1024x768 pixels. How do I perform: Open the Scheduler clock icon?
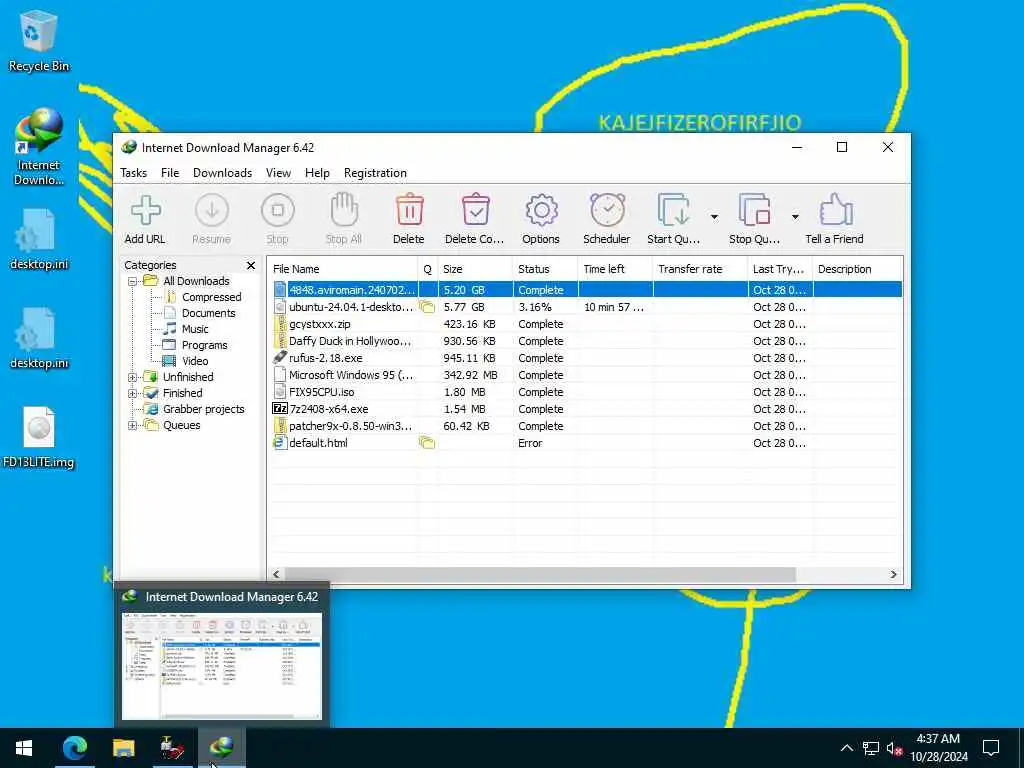coord(607,210)
